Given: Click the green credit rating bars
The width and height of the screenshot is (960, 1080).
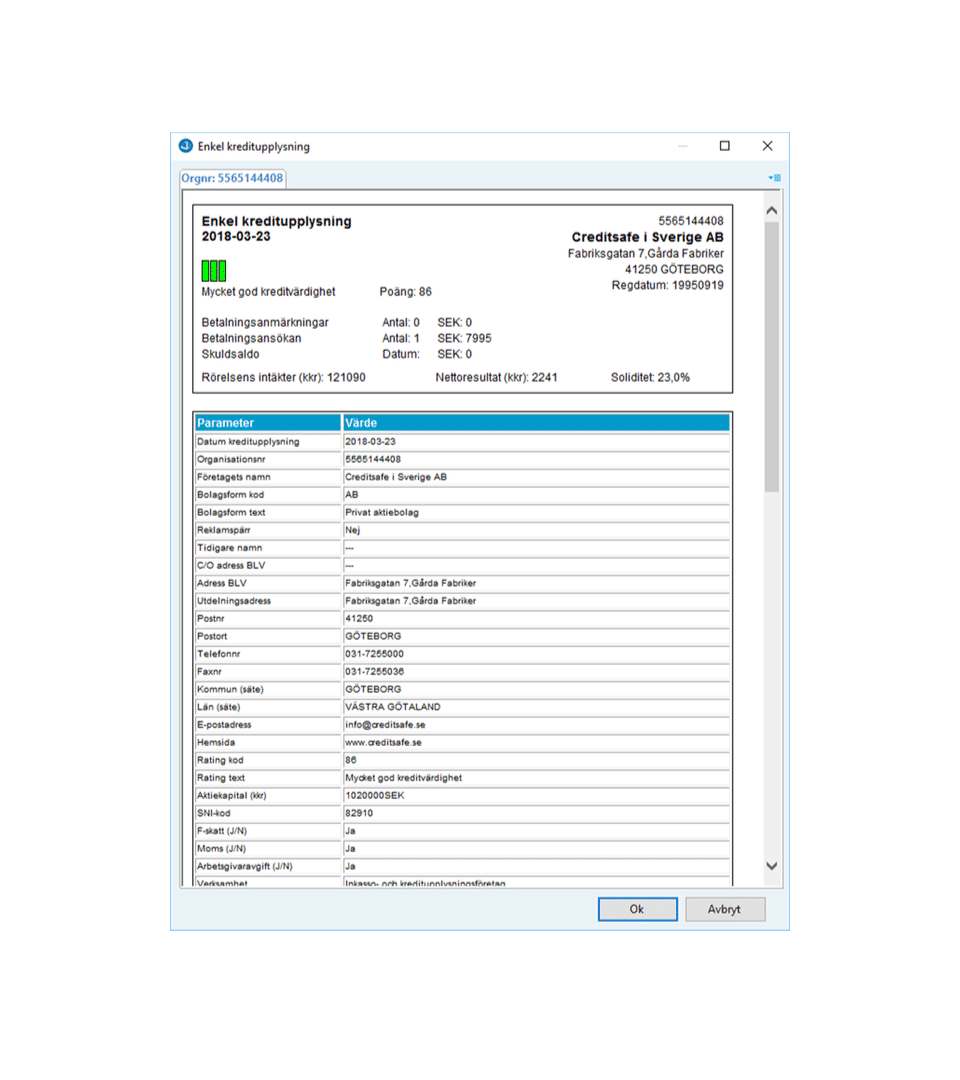Looking at the screenshot, I should pos(213,271).
